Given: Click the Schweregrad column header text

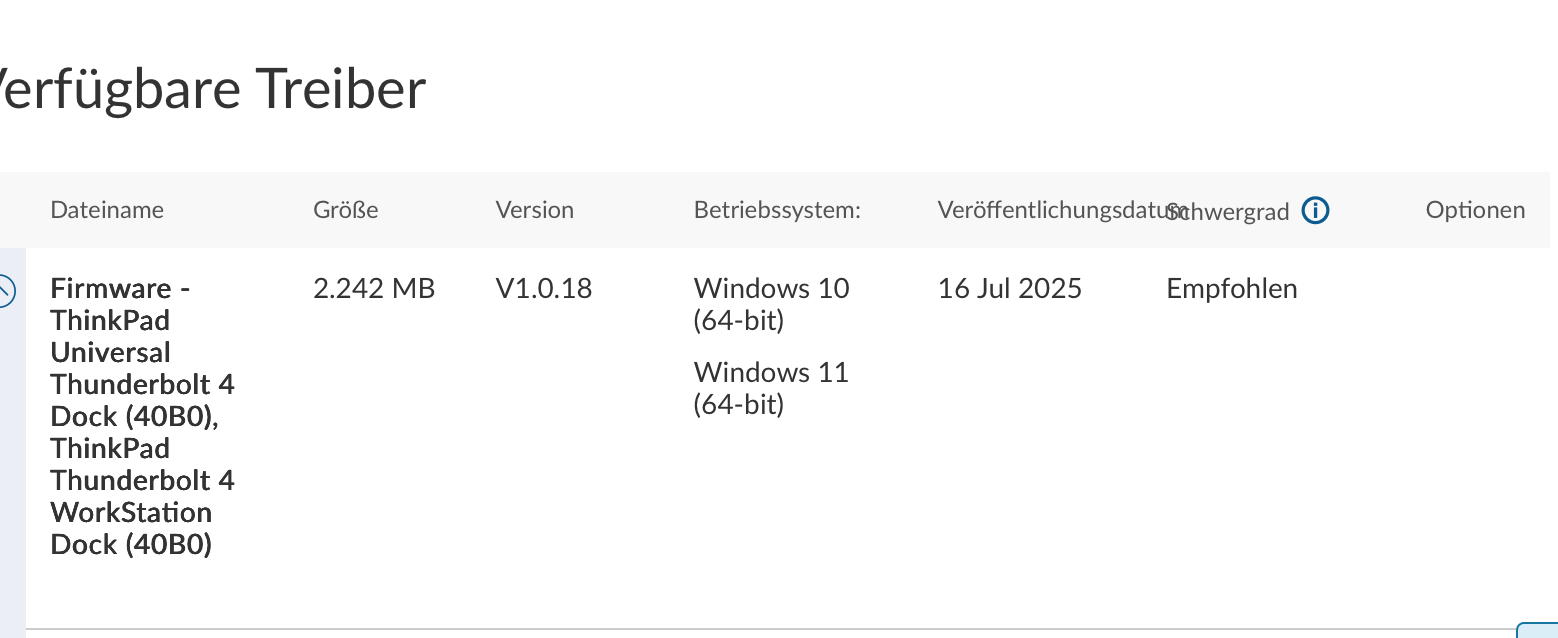Looking at the screenshot, I should [x=1230, y=212].
